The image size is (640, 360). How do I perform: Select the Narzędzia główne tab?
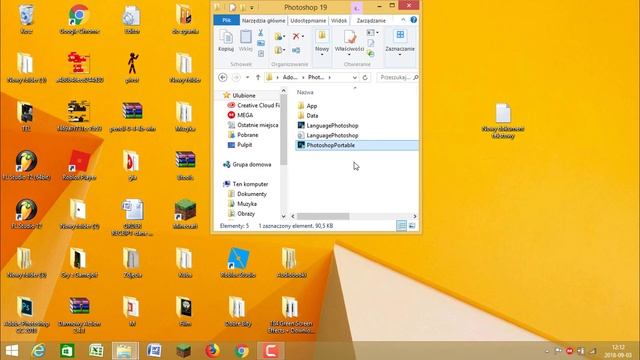(264, 20)
